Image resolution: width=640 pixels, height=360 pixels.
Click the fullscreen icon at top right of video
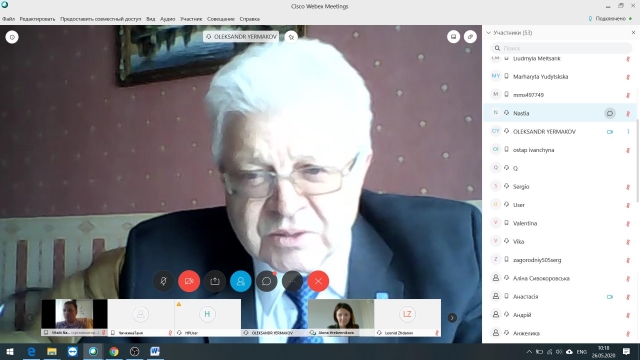click(470, 37)
